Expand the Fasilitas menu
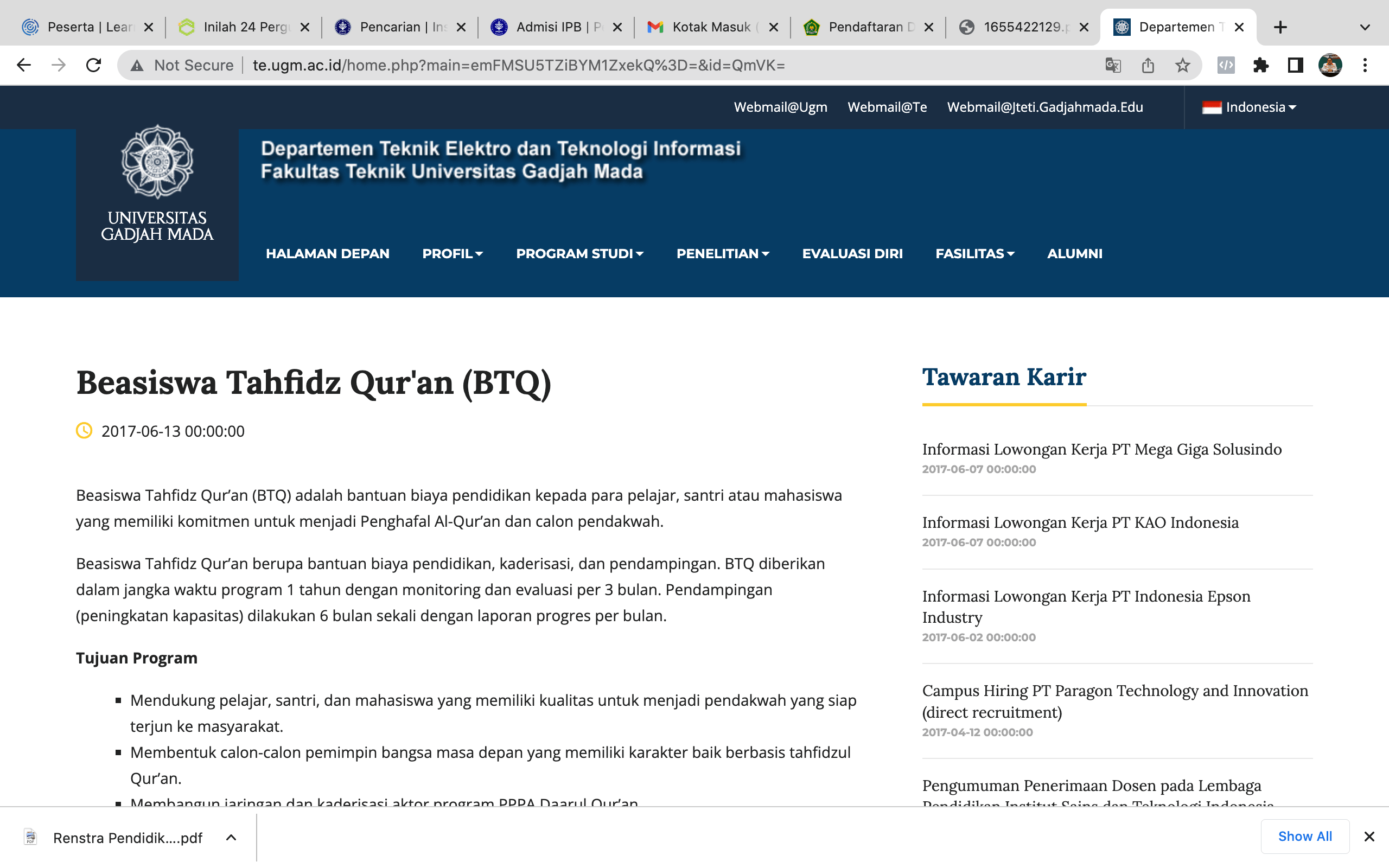The height and width of the screenshot is (868, 1389). click(975, 254)
